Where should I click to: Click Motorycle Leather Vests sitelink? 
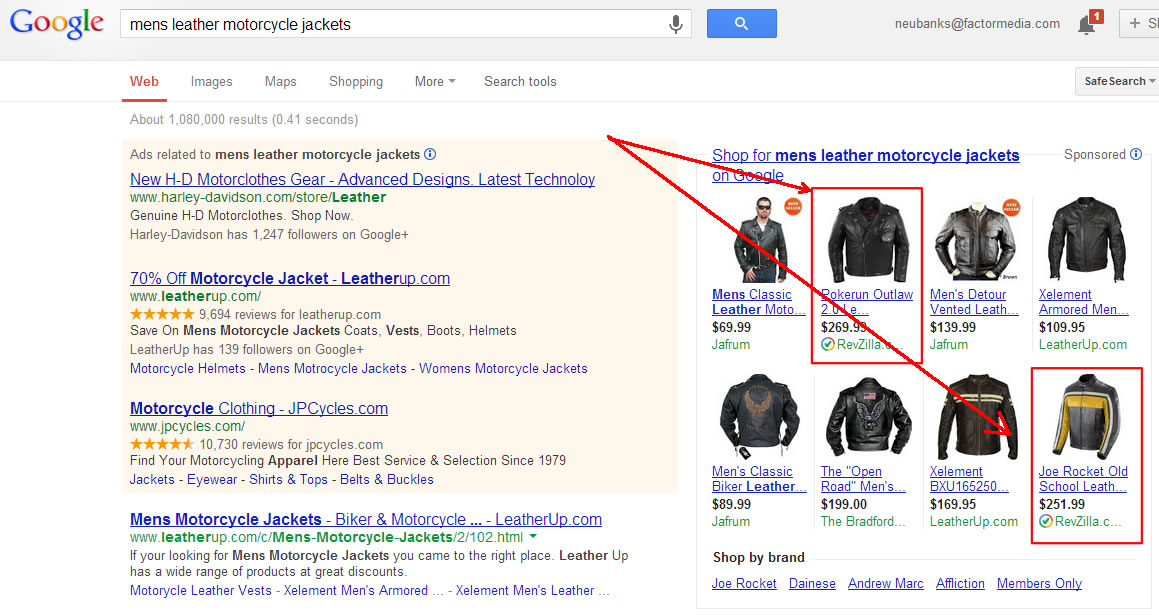click(x=201, y=590)
